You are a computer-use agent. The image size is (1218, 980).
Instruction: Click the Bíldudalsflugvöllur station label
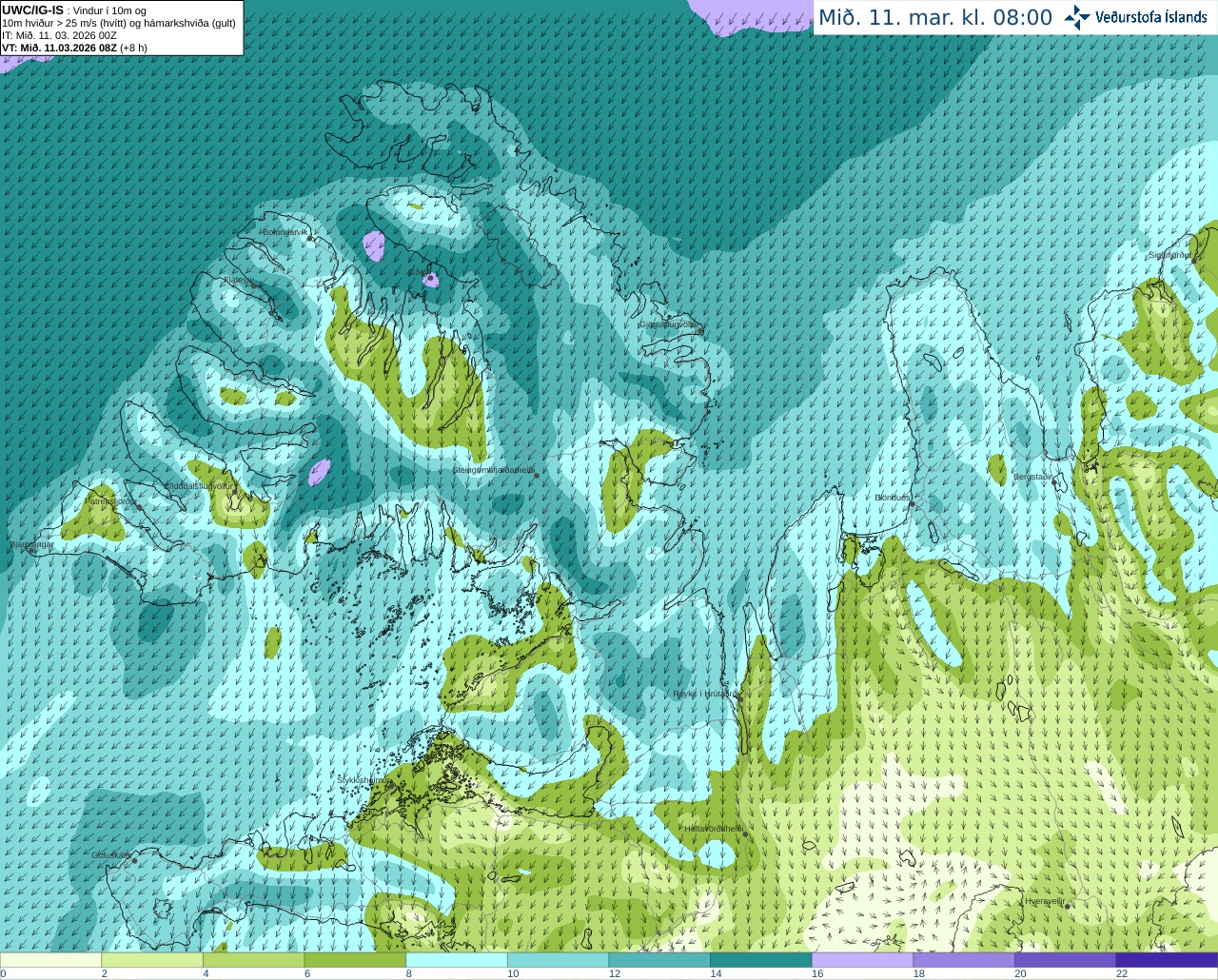click(x=198, y=485)
